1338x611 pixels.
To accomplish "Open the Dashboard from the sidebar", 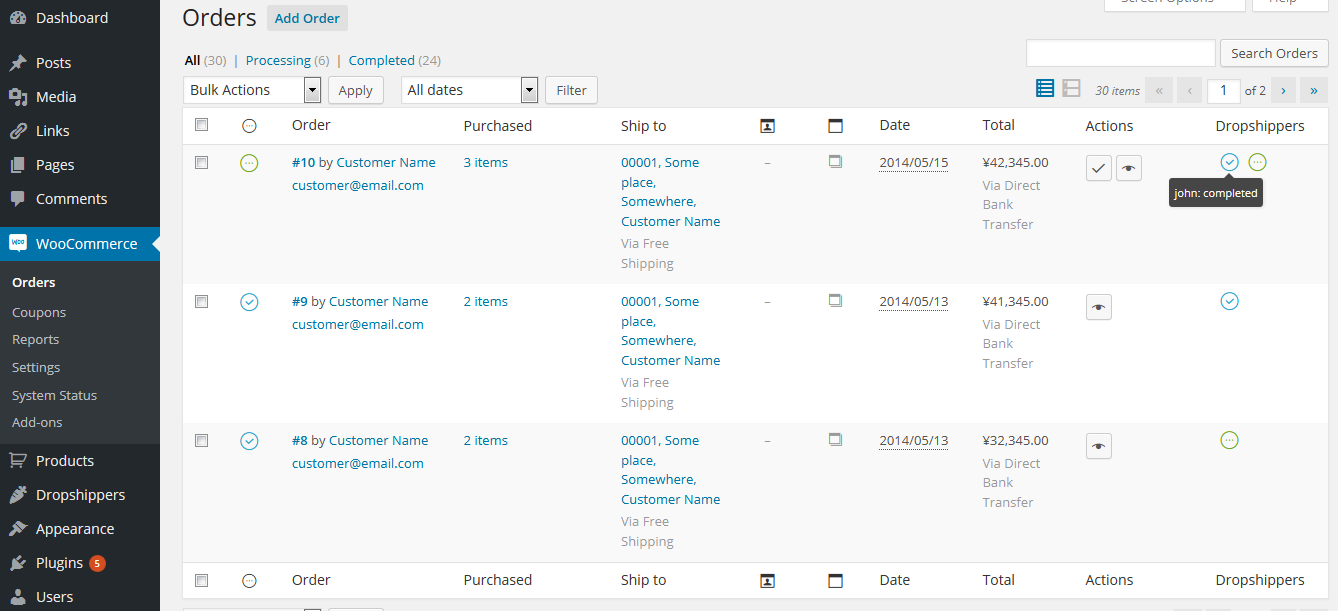I will pyautogui.click(x=62, y=17).
